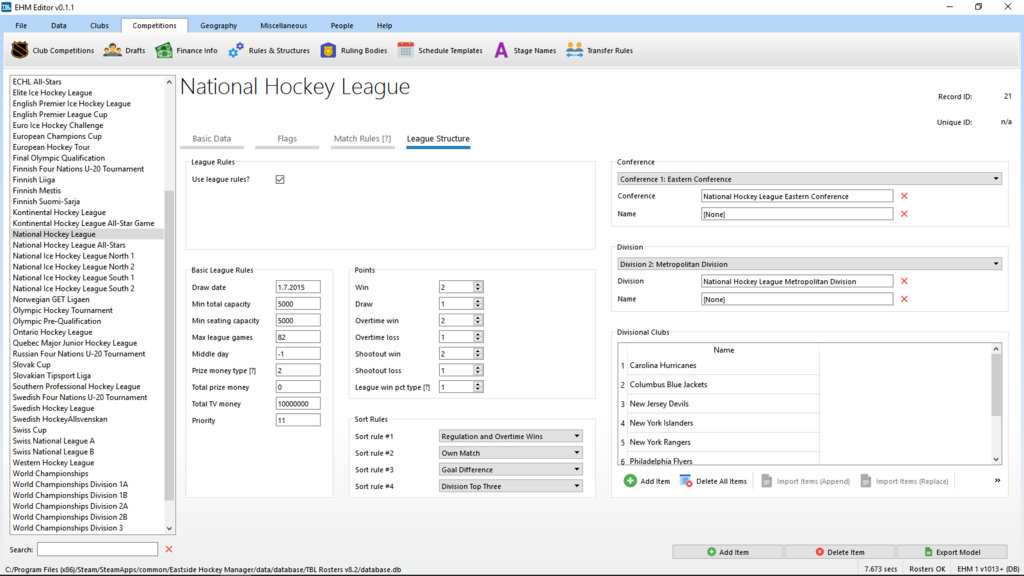This screenshot has height=576, width=1024.
Task: Click Import Items (Replace)
Action: [x=905, y=481]
